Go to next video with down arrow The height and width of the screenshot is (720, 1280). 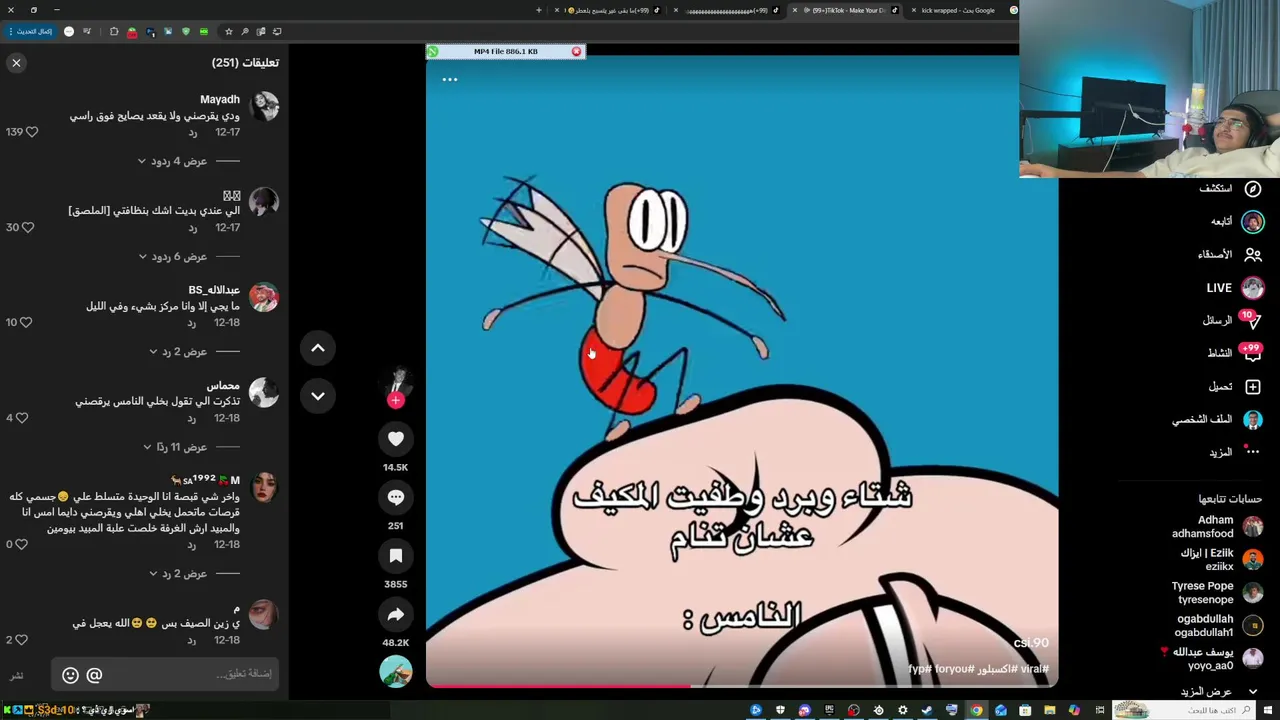point(318,396)
